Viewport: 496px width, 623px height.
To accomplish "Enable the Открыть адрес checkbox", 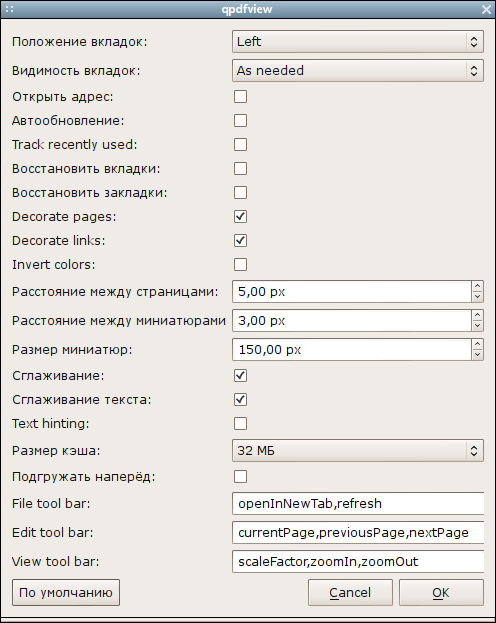I will pos(240,97).
